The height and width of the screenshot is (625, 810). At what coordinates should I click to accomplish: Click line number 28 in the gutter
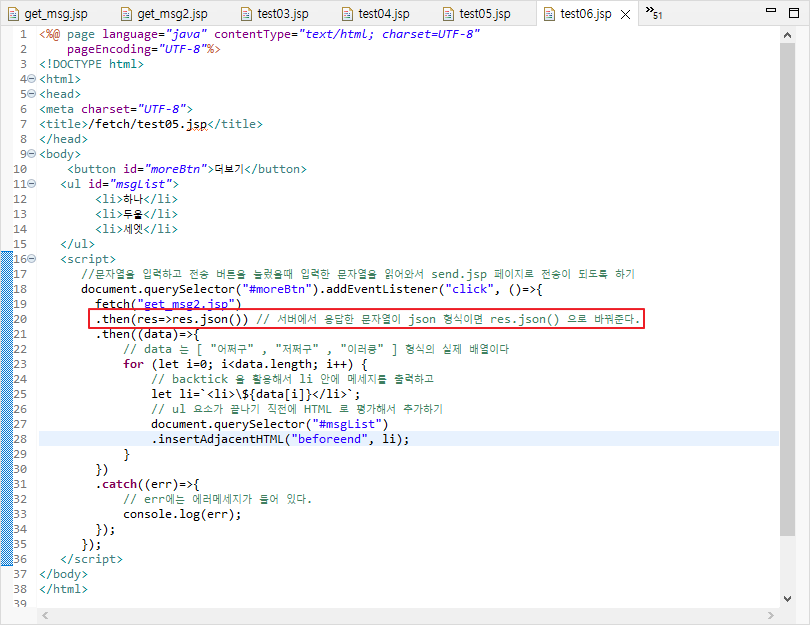click(20, 439)
